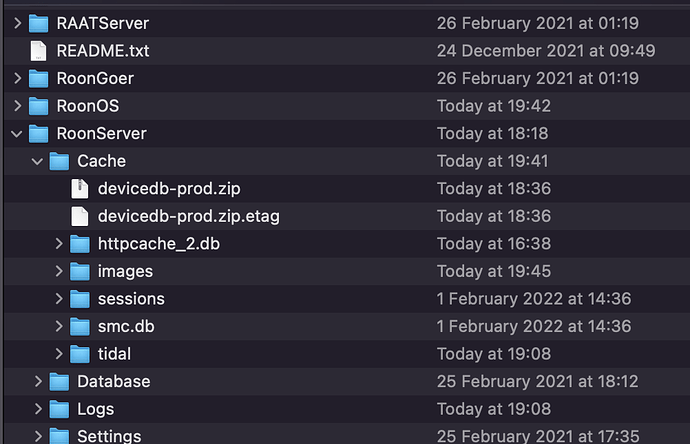Click the Logs folder icon
The width and height of the screenshot is (690, 444).
tap(59, 409)
